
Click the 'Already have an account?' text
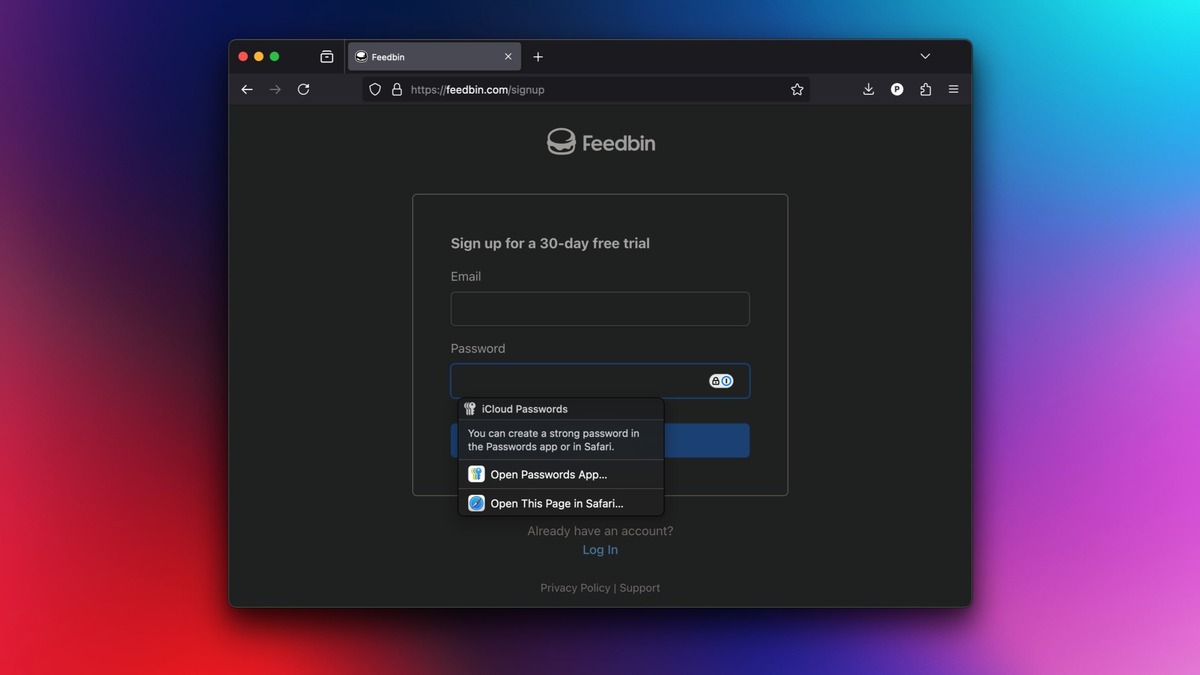pyautogui.click(x=600, y=531)
